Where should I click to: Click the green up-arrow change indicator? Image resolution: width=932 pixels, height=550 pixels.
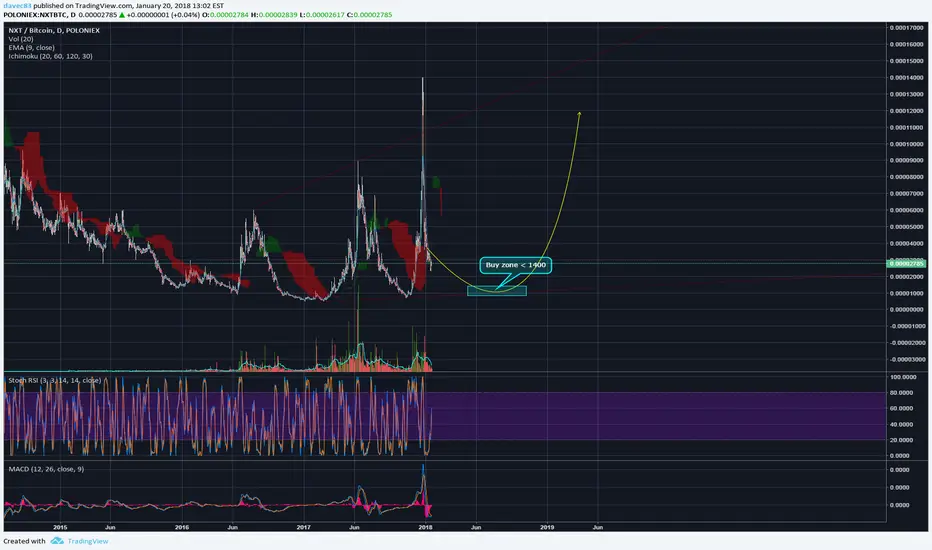click(122, 15)
